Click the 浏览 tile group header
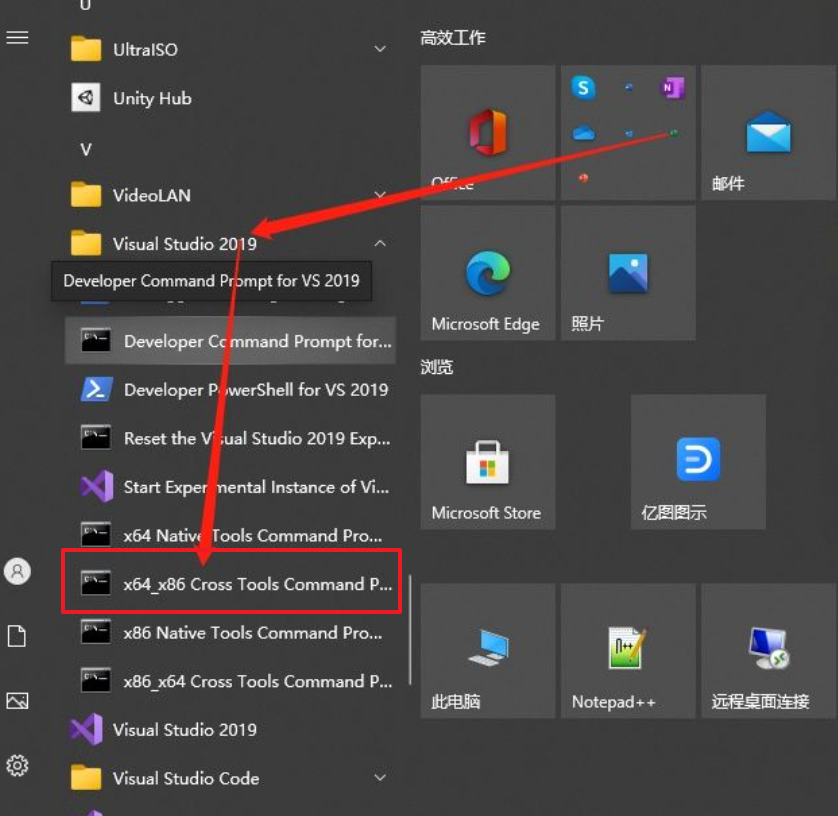Viewport: 838px width, 816px height. pos(437,367)
